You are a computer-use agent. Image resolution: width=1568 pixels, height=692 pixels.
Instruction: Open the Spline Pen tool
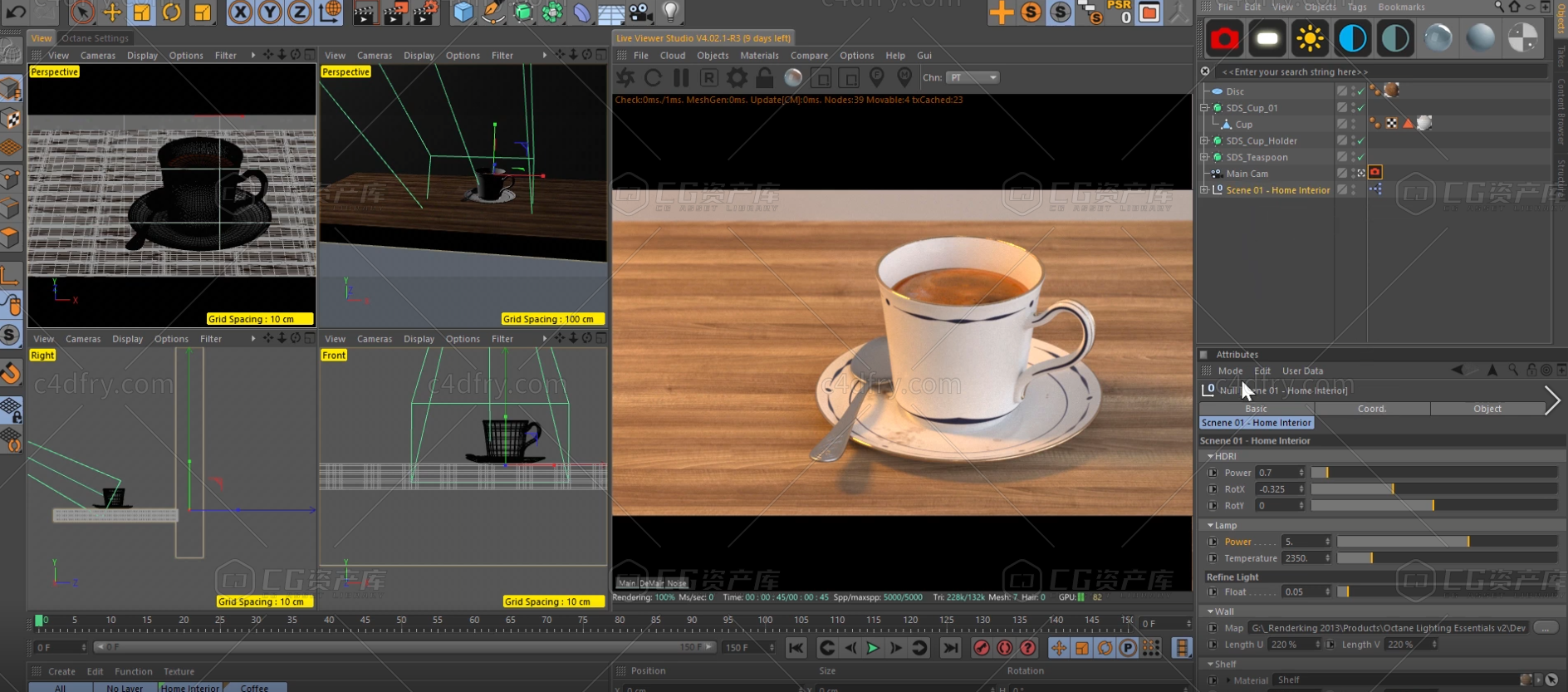[x=493, y=12]
